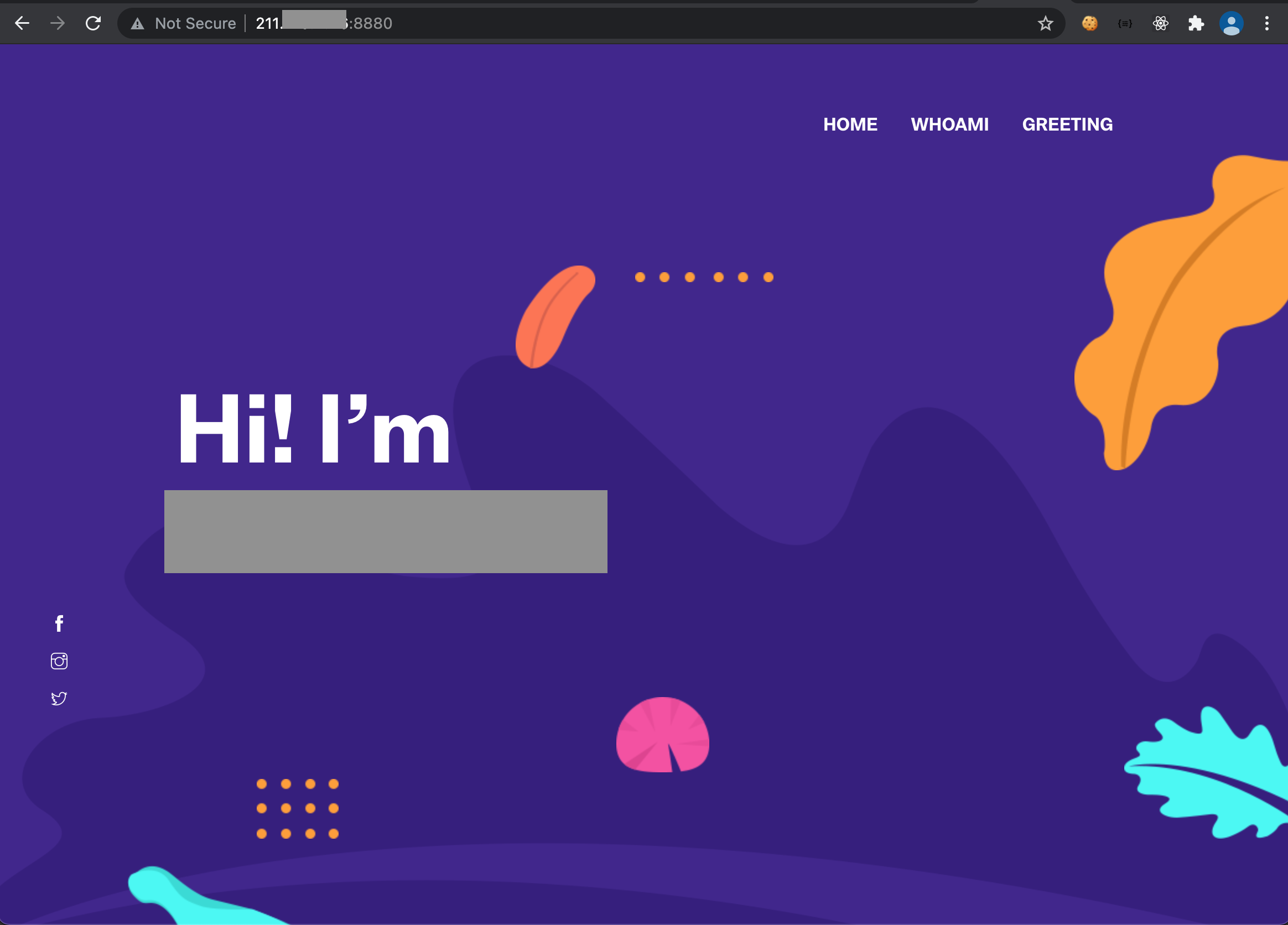Visit the Instagram social icon
Screen dimensions: 1288x925
coord(59,661)
